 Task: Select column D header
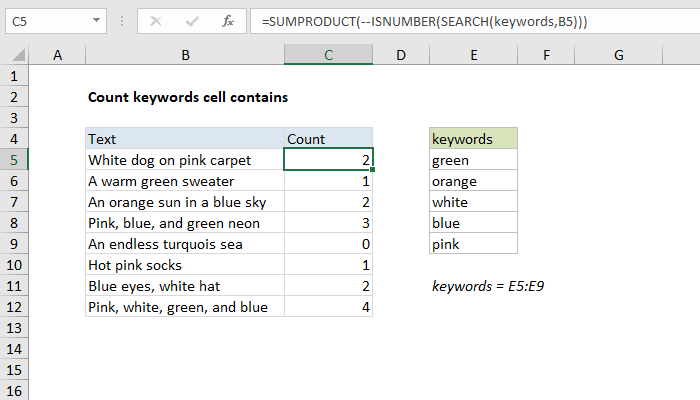pyautogui.click(x=401, y=55)
